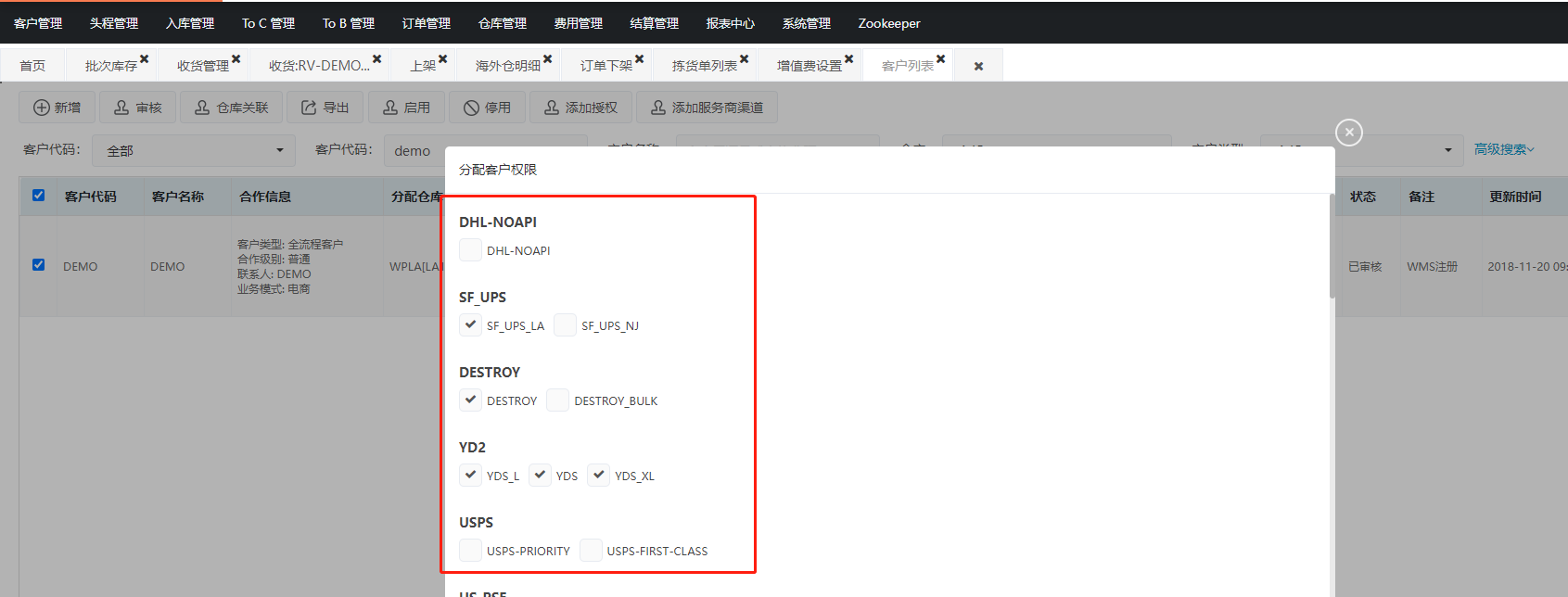Check the DHL-NOAPI checkbox
1568x597 pixels.
[x=470, y=250]
